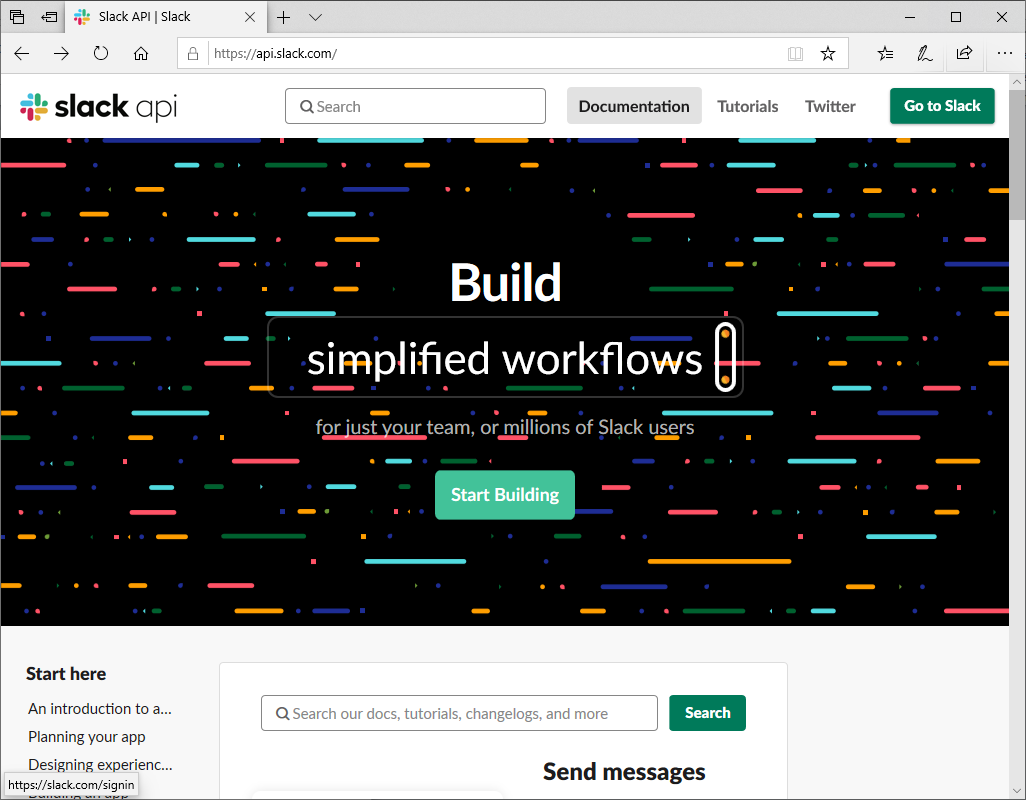Open the Tutorials nav item
Screen dimensions: 1026x800
[x=747, y=106]
